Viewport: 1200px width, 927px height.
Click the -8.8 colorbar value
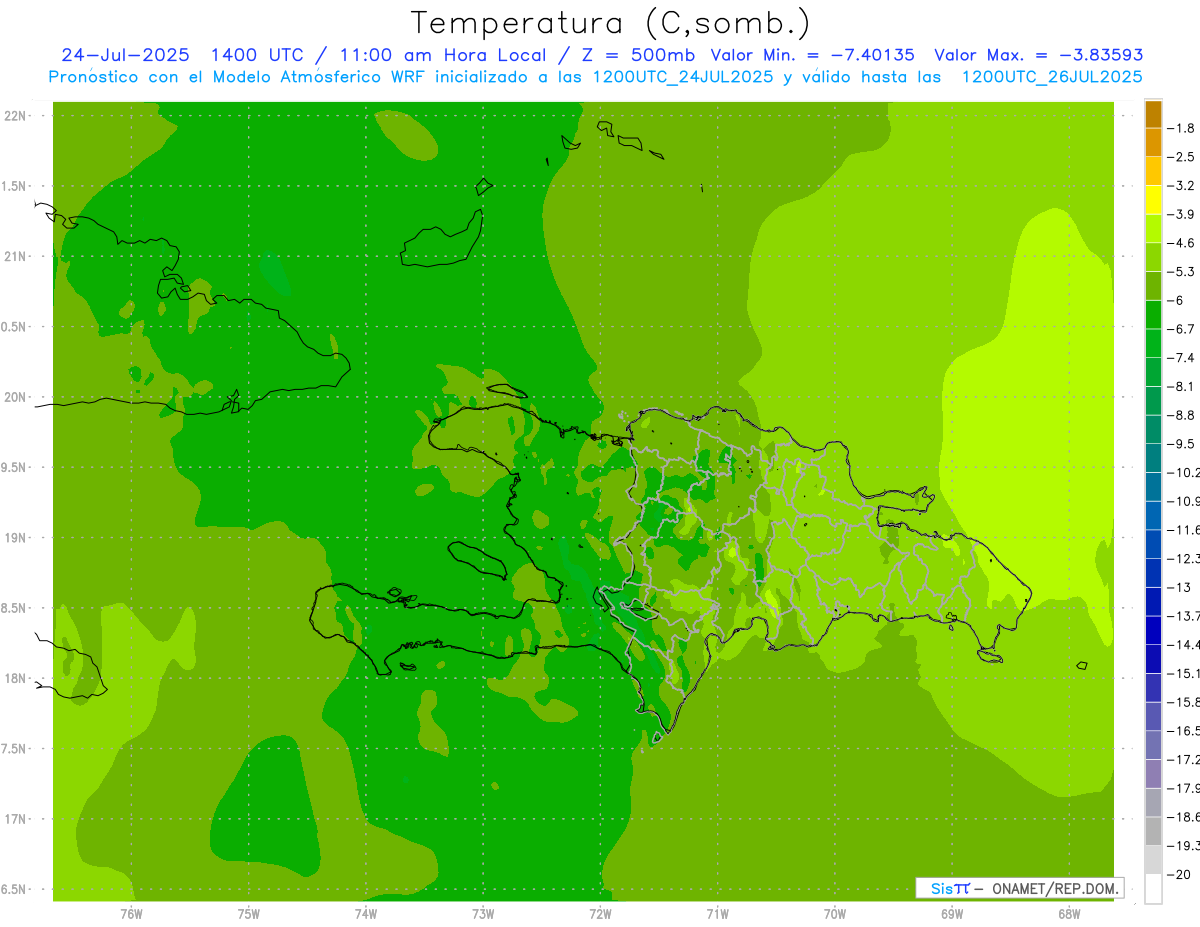[x=1181, y=415]
